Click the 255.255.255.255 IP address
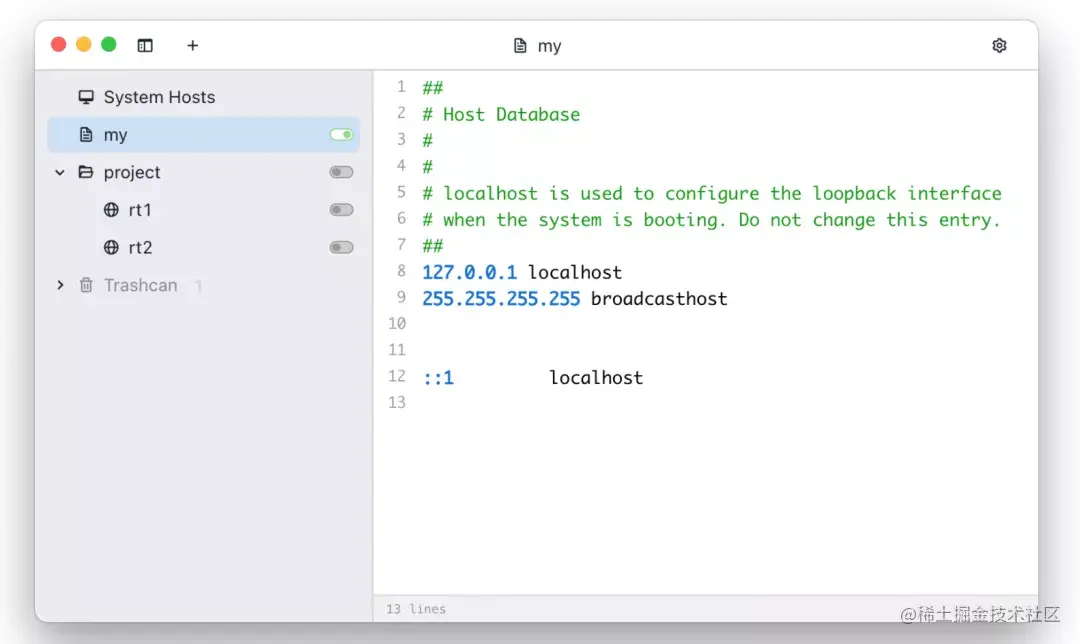1080x644 pixels. coord(501,298)
